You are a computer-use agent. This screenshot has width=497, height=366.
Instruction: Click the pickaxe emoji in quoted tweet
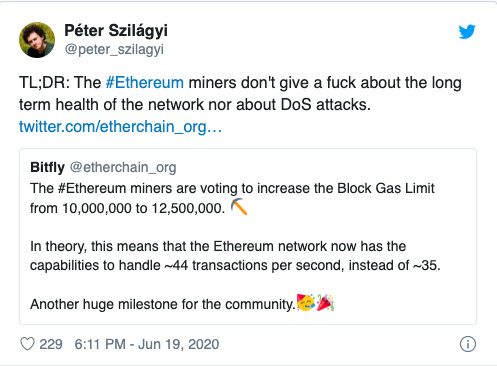click(x=239, y=206)
